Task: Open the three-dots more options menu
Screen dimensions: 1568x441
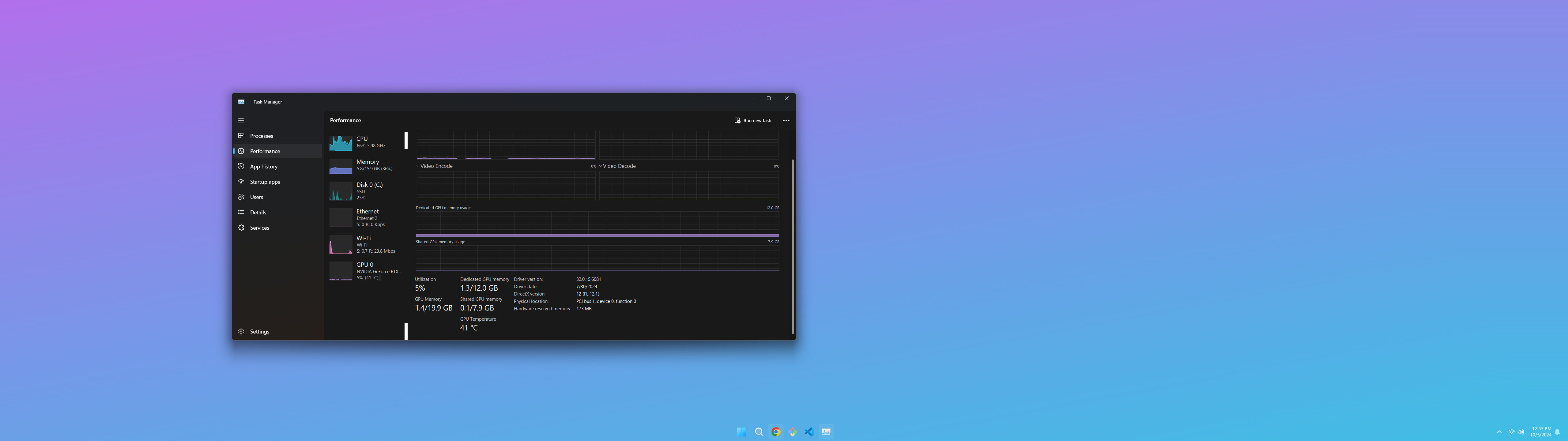Action: pyautogui.click(x=786, y=121)
